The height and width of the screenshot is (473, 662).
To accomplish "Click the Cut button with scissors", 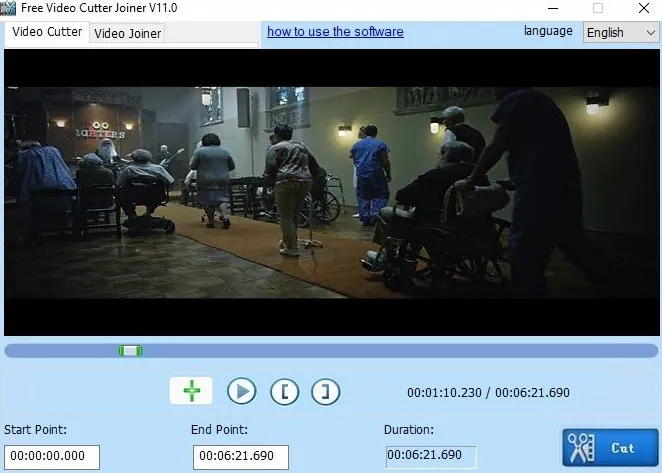I will coord(610,448).
